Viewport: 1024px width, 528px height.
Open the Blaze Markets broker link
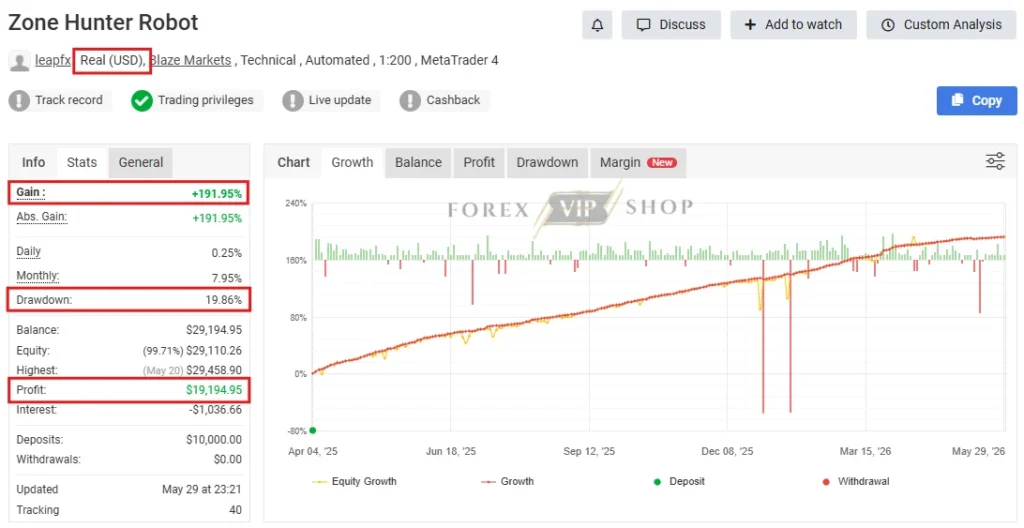point(191,60)
